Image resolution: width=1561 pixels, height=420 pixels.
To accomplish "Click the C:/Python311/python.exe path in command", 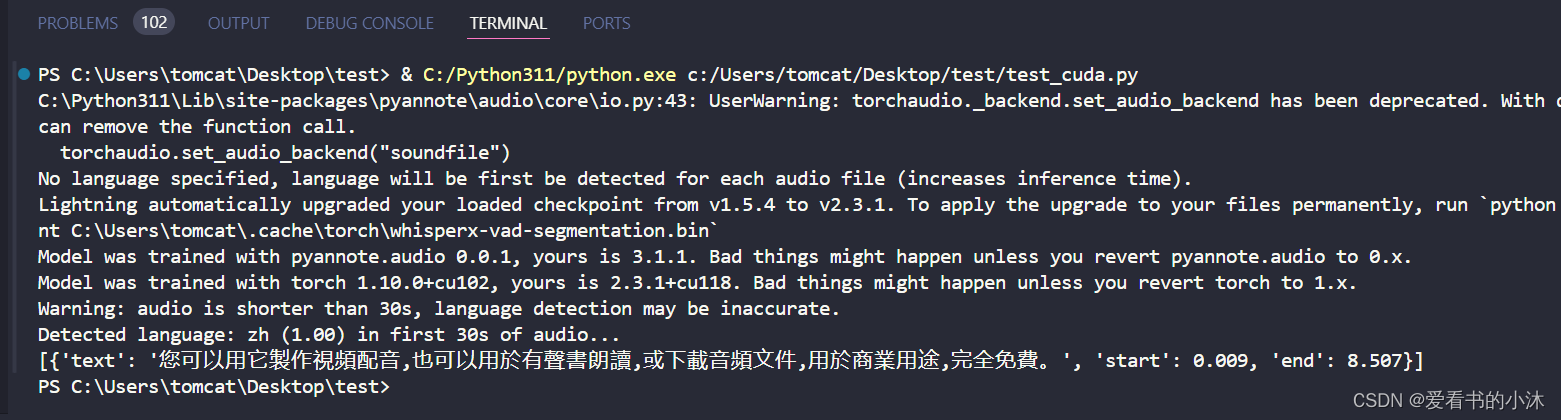I will [549, 75].
